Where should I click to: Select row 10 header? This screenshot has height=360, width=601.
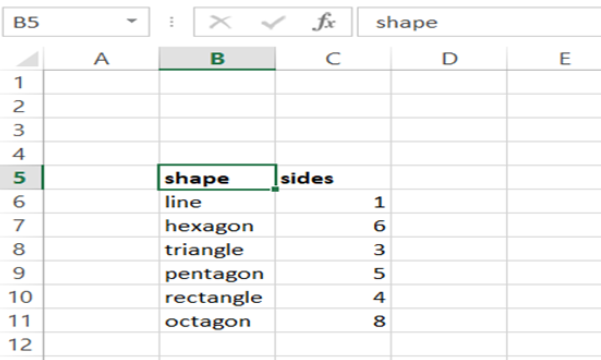[21, 296]
